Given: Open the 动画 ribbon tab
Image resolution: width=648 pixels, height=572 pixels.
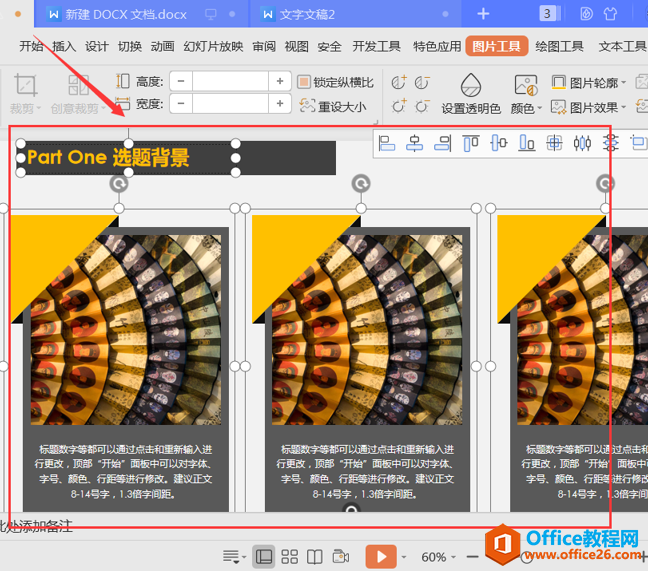Looking at the screenshot, I should coord(162,46).
